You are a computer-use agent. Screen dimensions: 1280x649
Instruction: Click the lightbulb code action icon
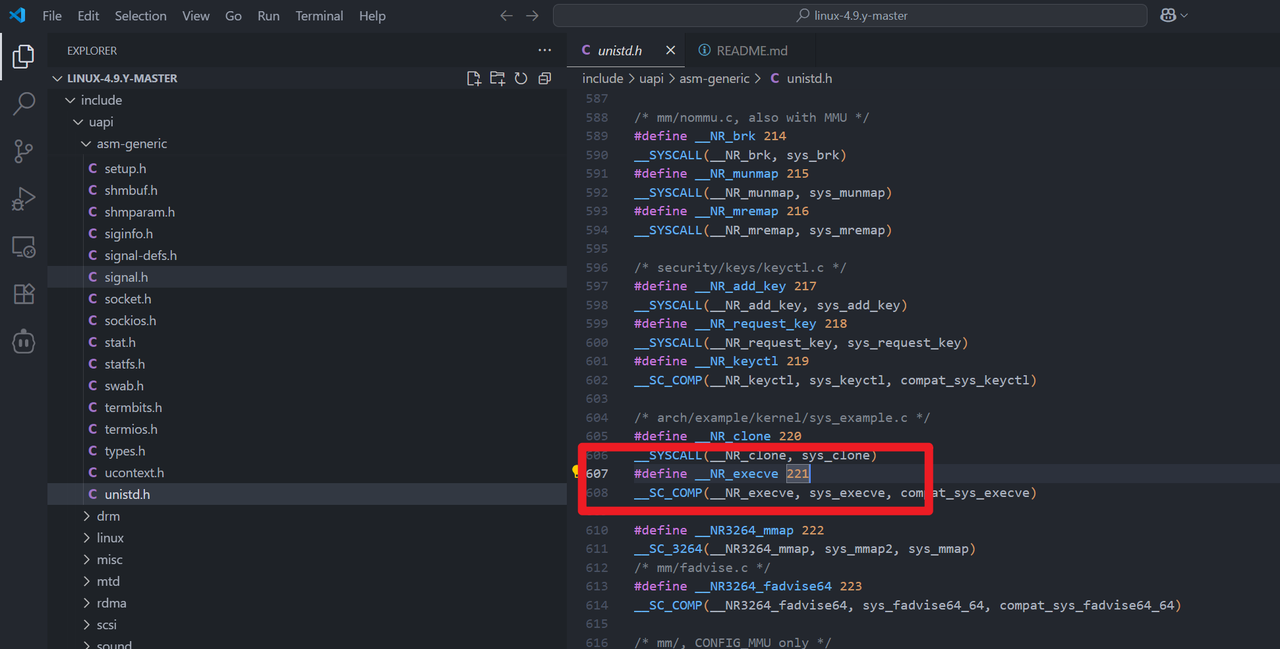point(576,471)
